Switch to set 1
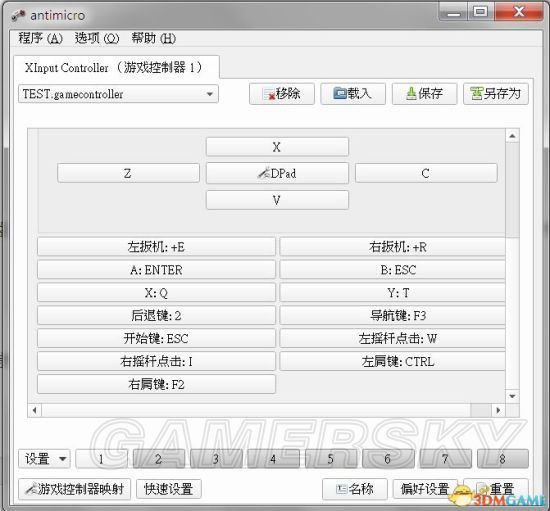550x511 pixels. point(101,459)
